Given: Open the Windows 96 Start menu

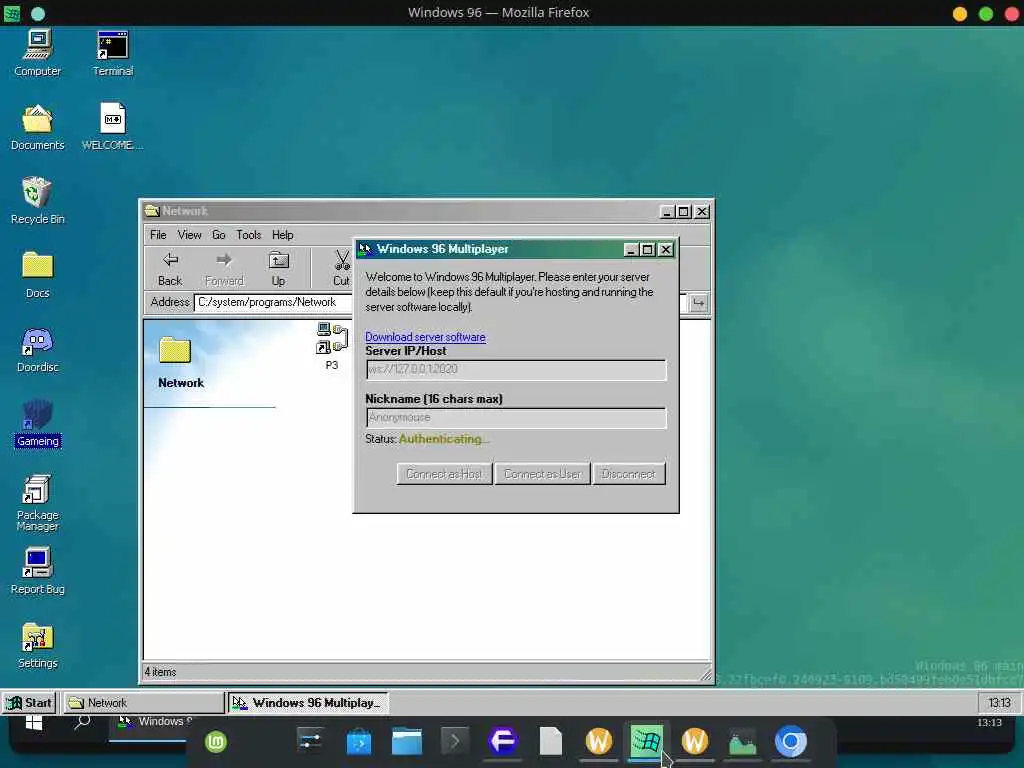Looking at the screenshot, I should 29,703.
